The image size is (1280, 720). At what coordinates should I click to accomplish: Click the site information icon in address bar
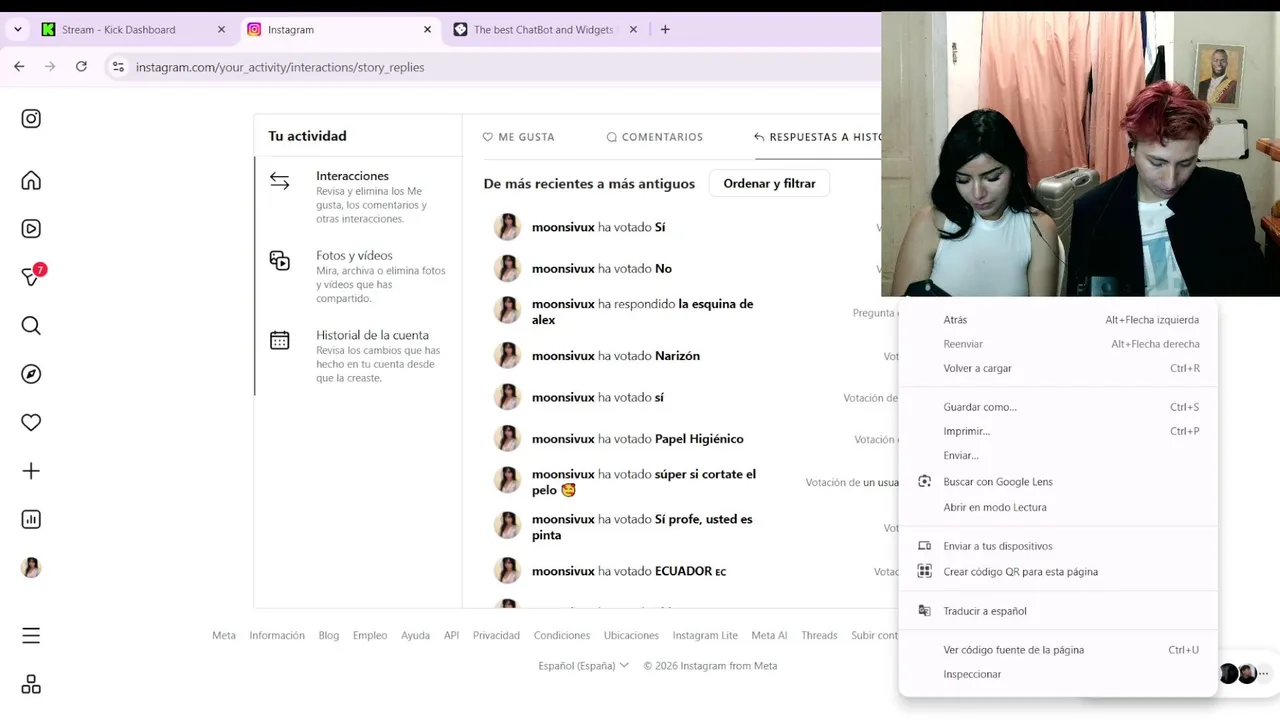118,67
